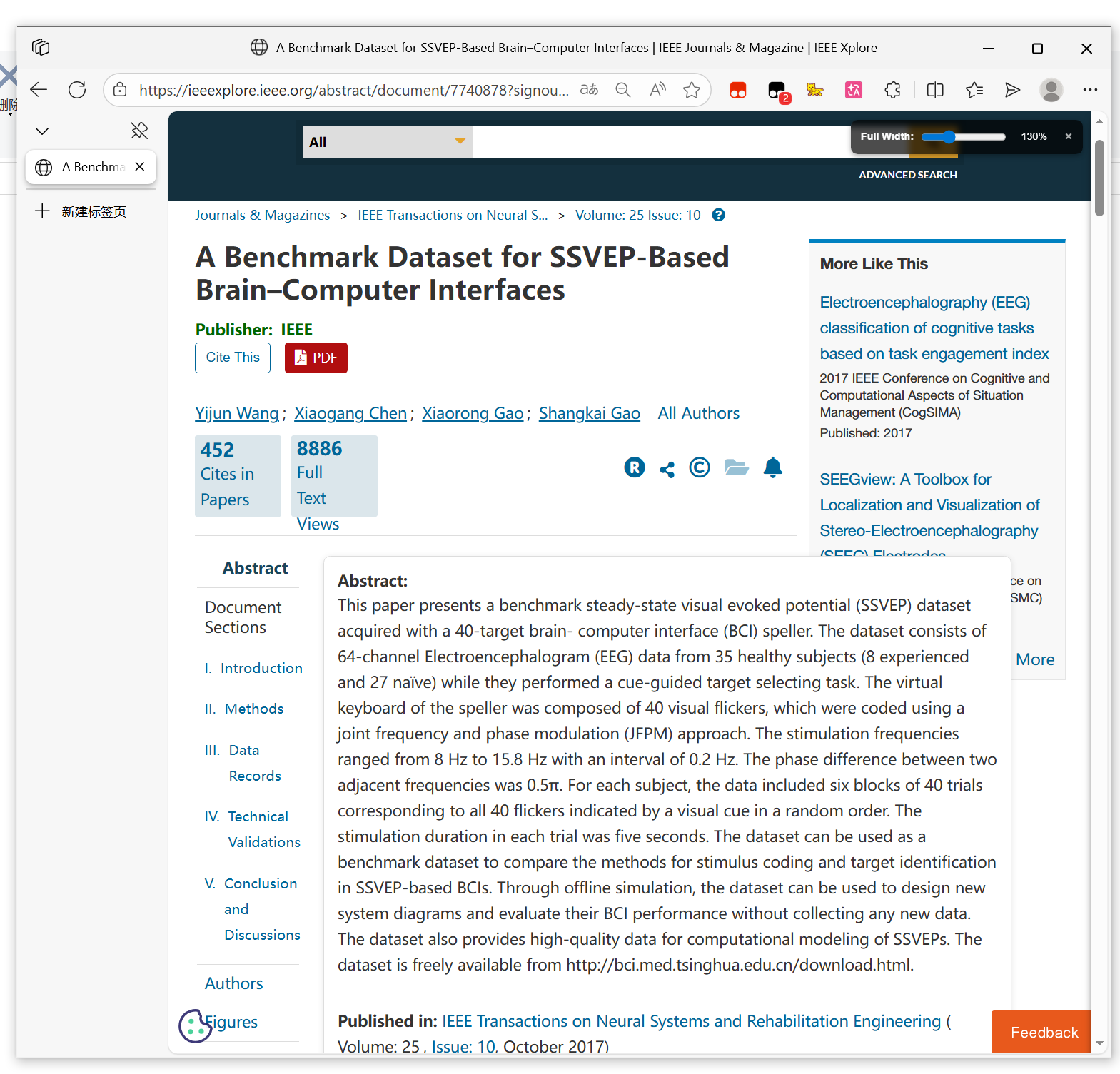This screenshot has width=1120, height=1074.
Task: Open the Advanced Search link
Action: (x=908, y=175)
